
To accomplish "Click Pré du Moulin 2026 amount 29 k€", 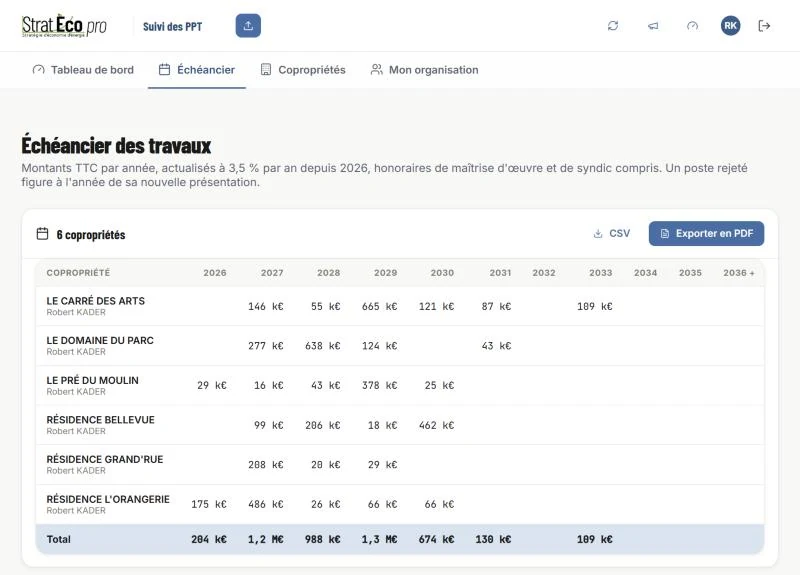I will [212, 385].
